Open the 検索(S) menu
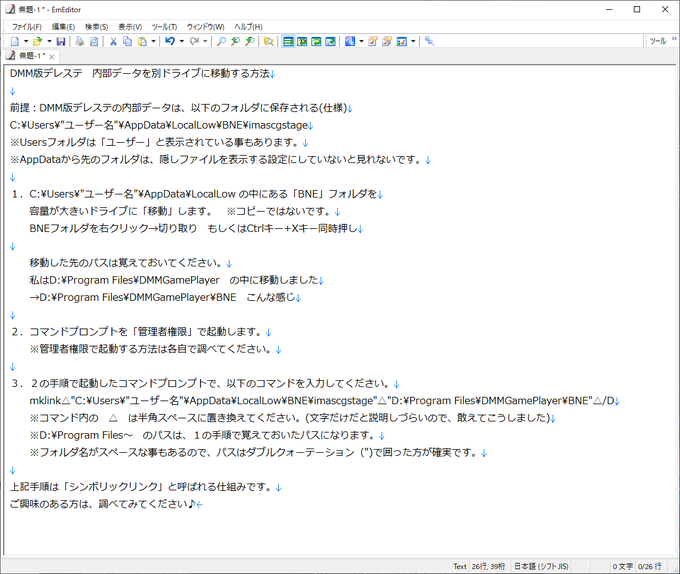680x574 pixels. click(x=96, y=27)
